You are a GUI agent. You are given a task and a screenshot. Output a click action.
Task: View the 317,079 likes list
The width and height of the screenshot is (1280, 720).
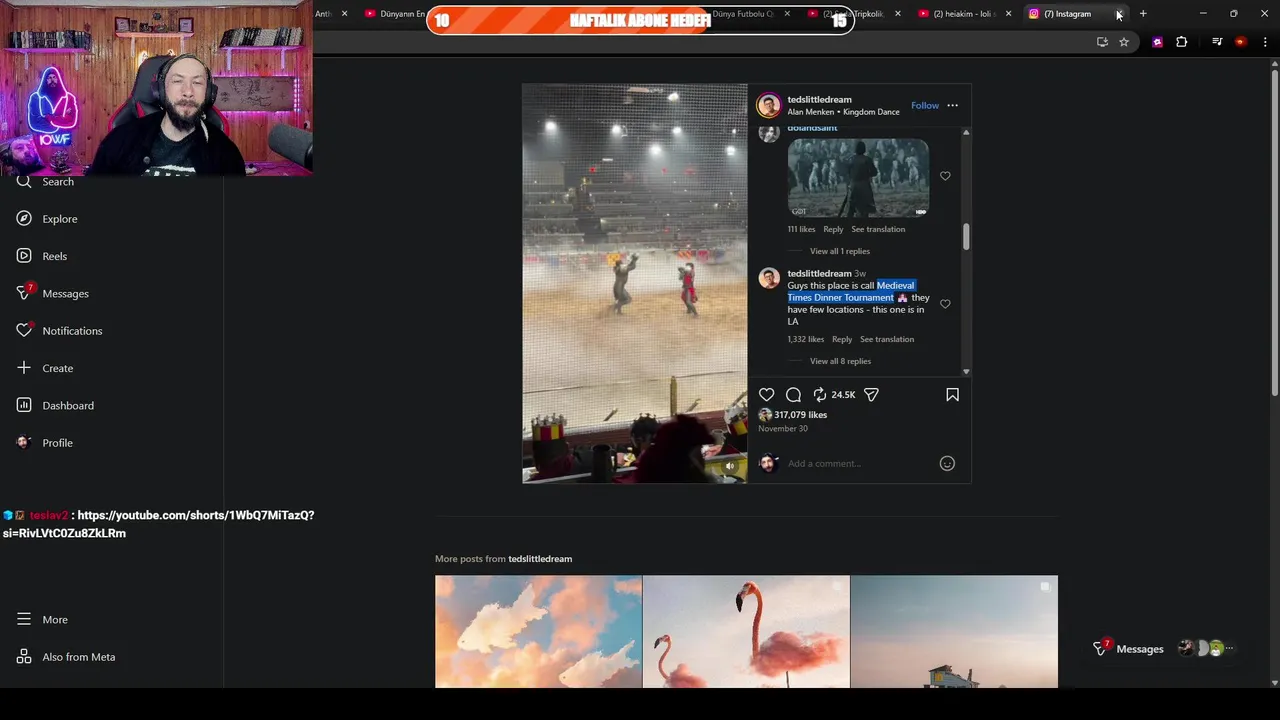pyautogui.click(x=800, y=415)
